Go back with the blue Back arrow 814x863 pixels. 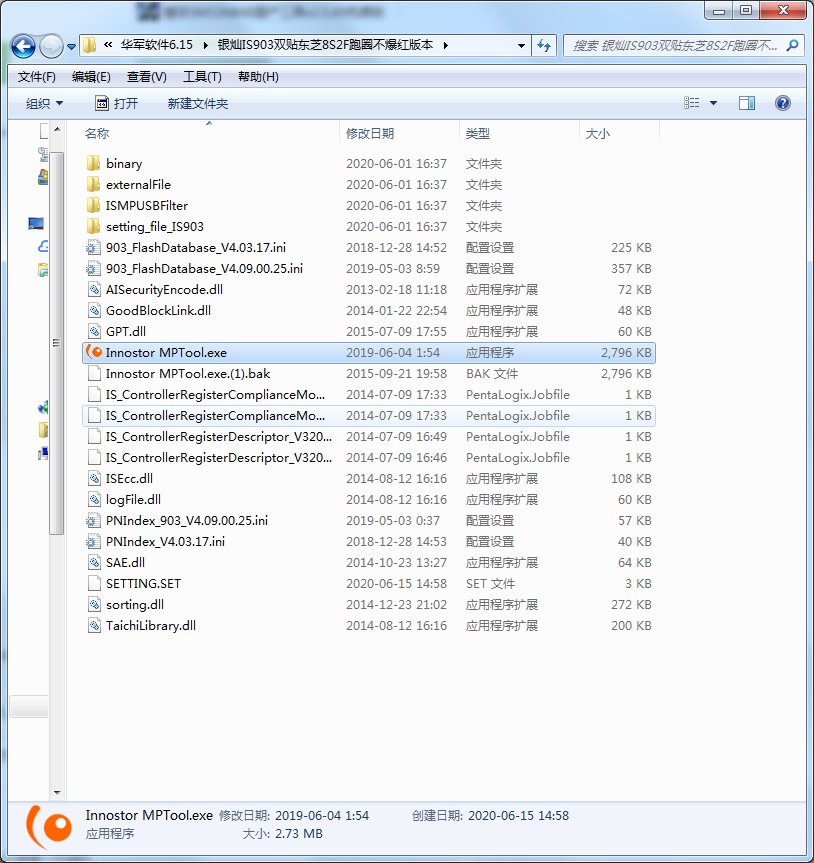pyautogui.click(x=23, y=46)
